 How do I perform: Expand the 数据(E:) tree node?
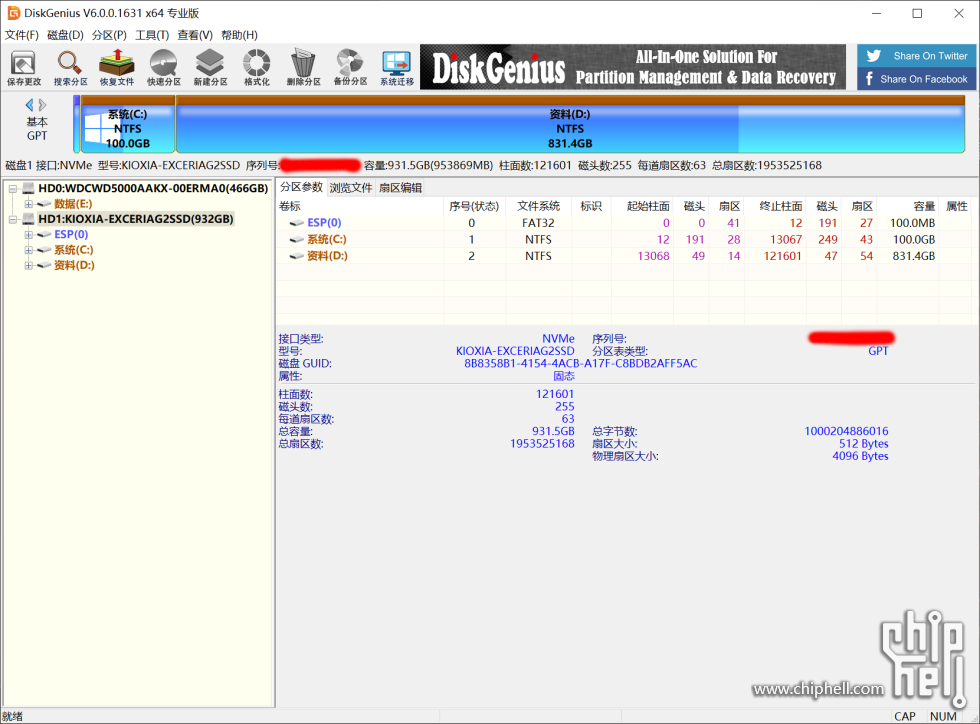29,204
